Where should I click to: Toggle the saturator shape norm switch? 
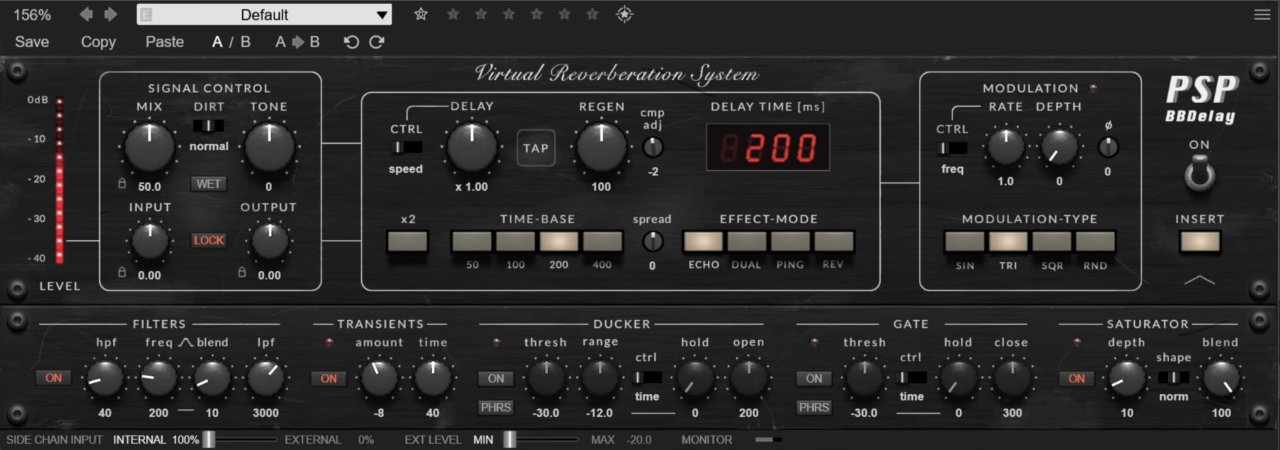(1174, 377)
